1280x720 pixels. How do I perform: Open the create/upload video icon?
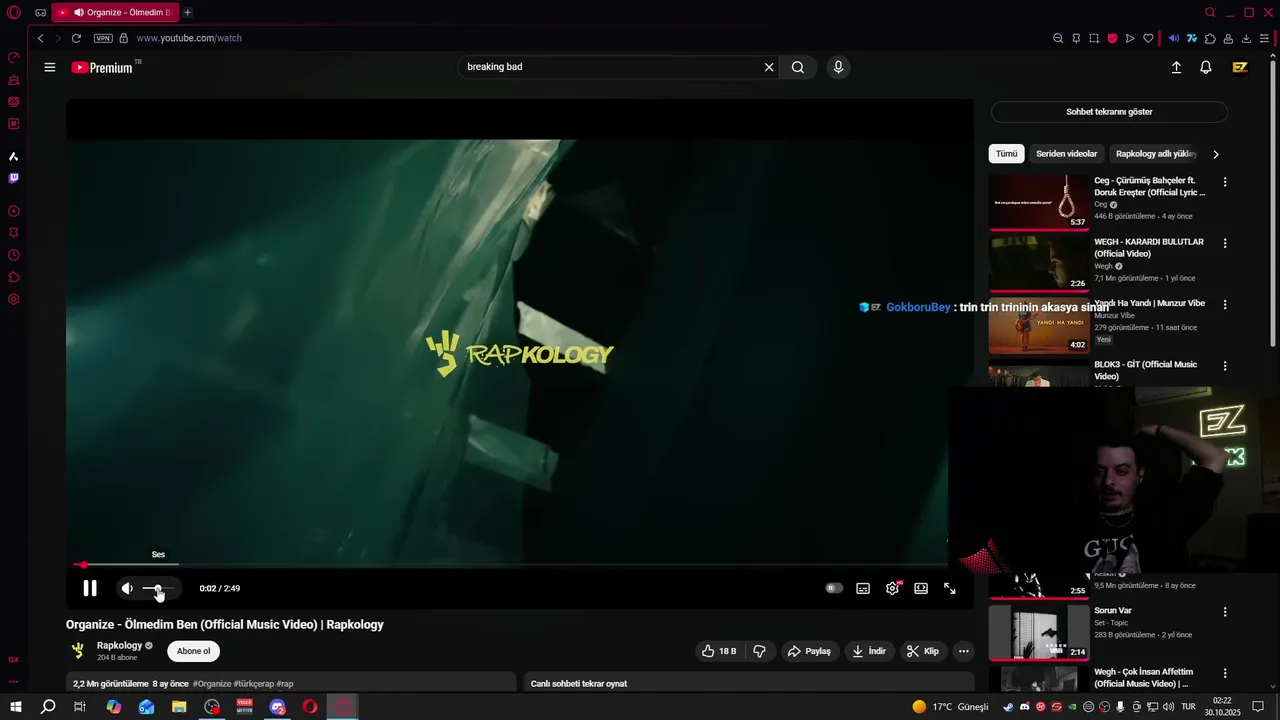pyautogui.click(x=1176, y=67)
